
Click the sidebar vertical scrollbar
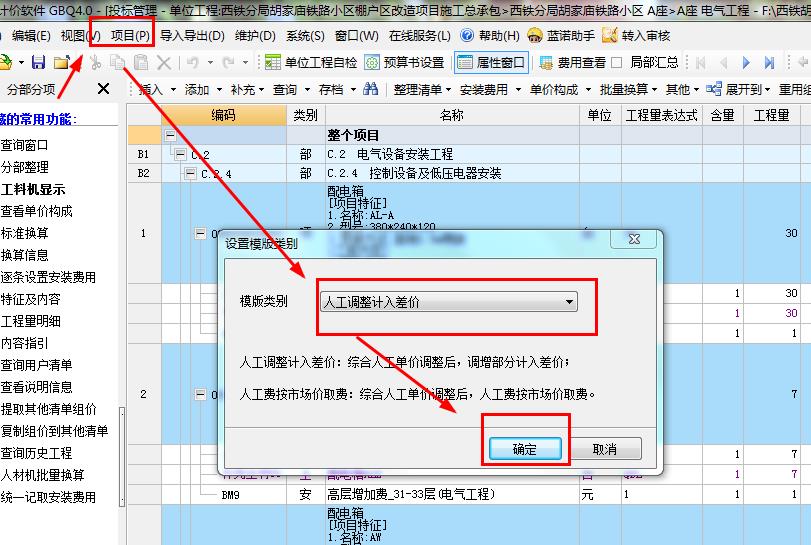[x=122, y=455]
